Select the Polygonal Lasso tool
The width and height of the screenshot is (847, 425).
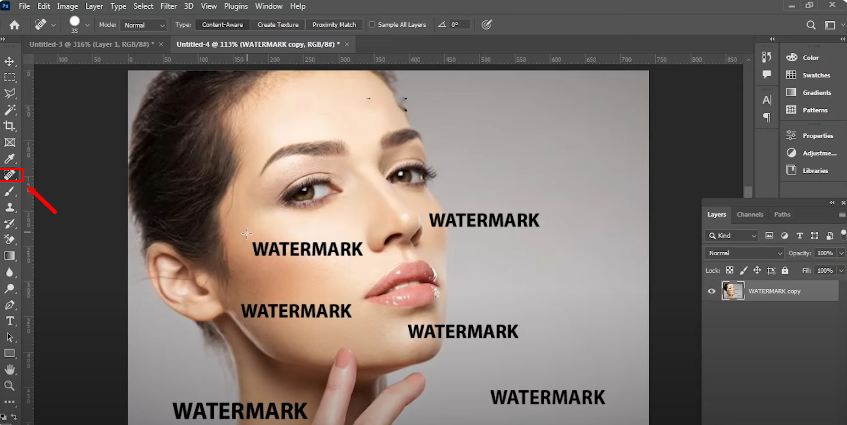pos(10,93)
